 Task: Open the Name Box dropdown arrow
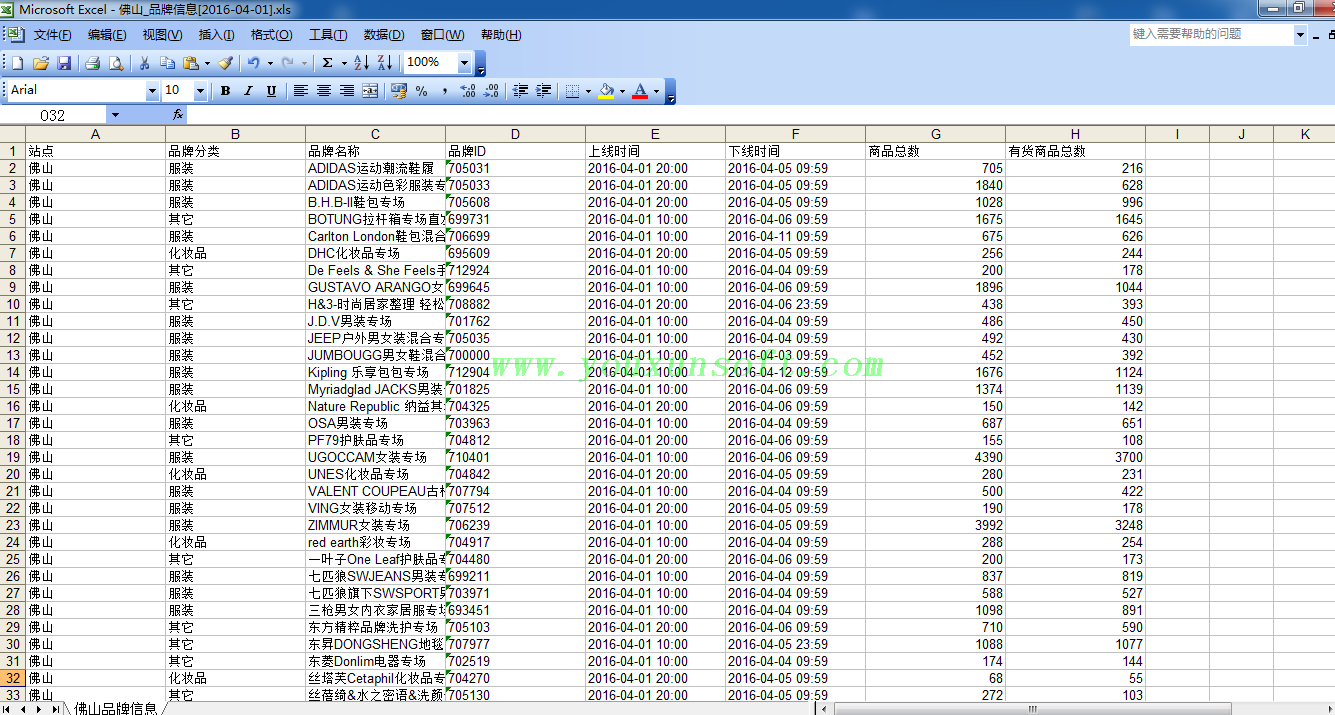coord(114,116)
